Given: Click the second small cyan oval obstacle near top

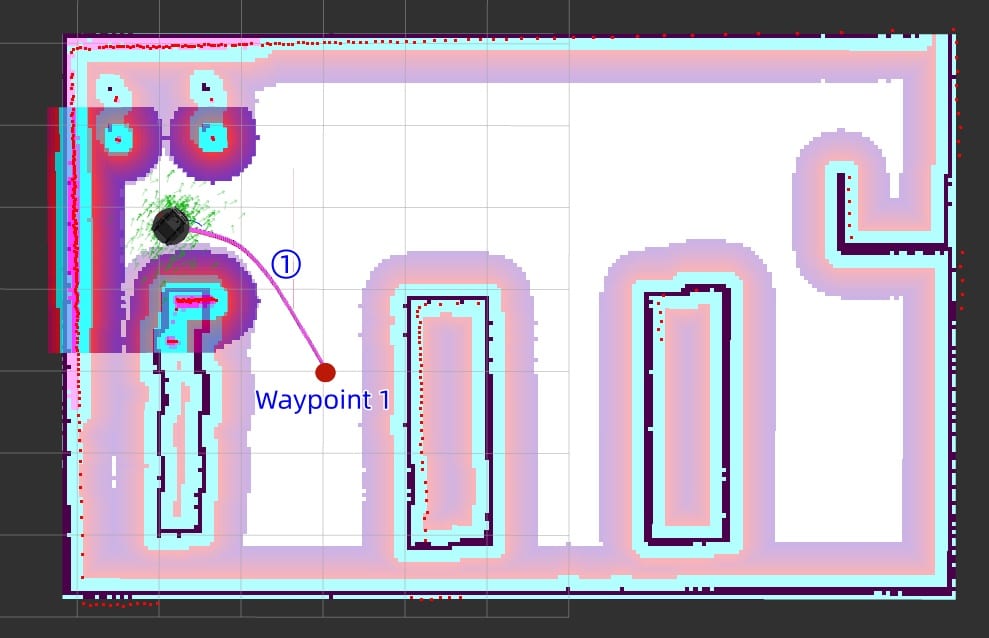Looking at the screenshot, I should click(207, 88).
